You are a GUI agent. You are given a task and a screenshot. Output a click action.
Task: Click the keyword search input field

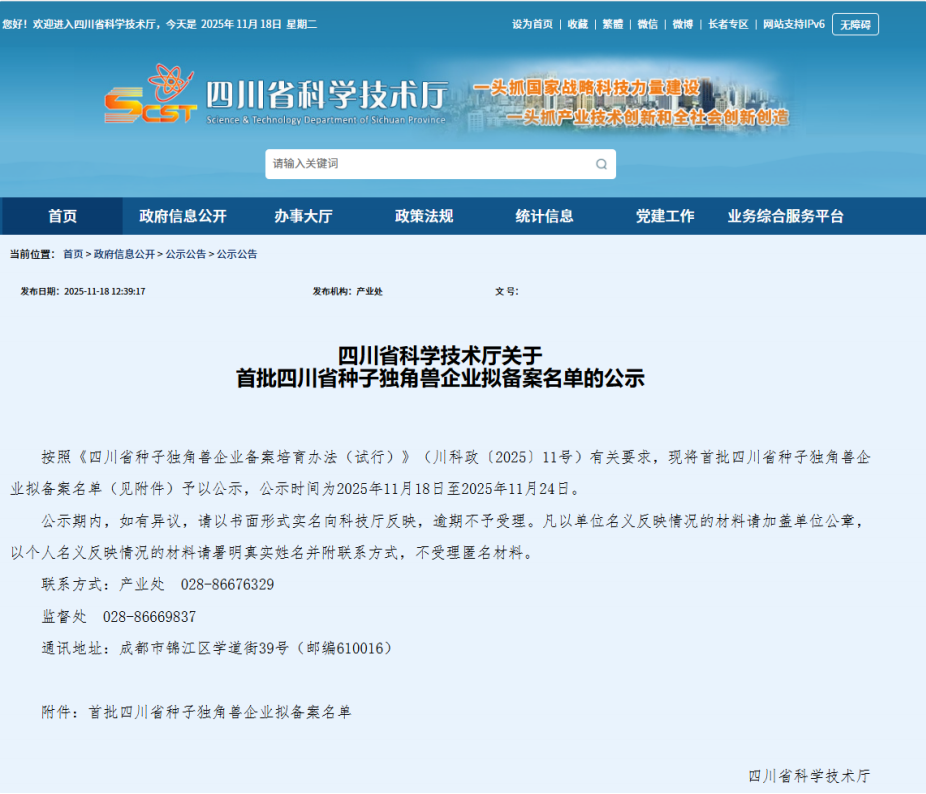click(x=428, y=164)
